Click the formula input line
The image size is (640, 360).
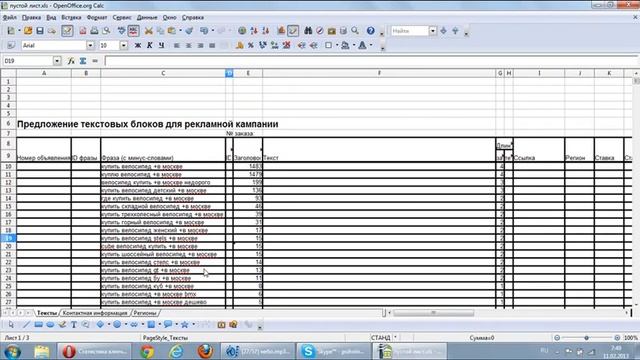[371, 61]
